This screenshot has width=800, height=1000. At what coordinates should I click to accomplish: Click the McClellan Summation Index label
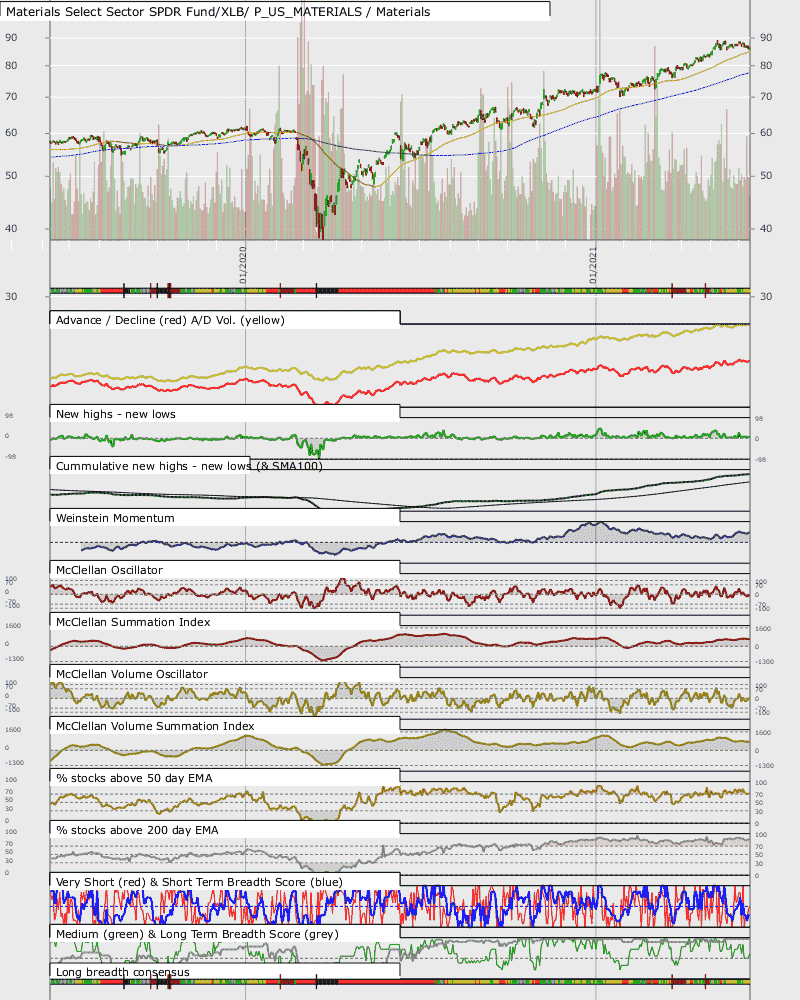point(133,622)
